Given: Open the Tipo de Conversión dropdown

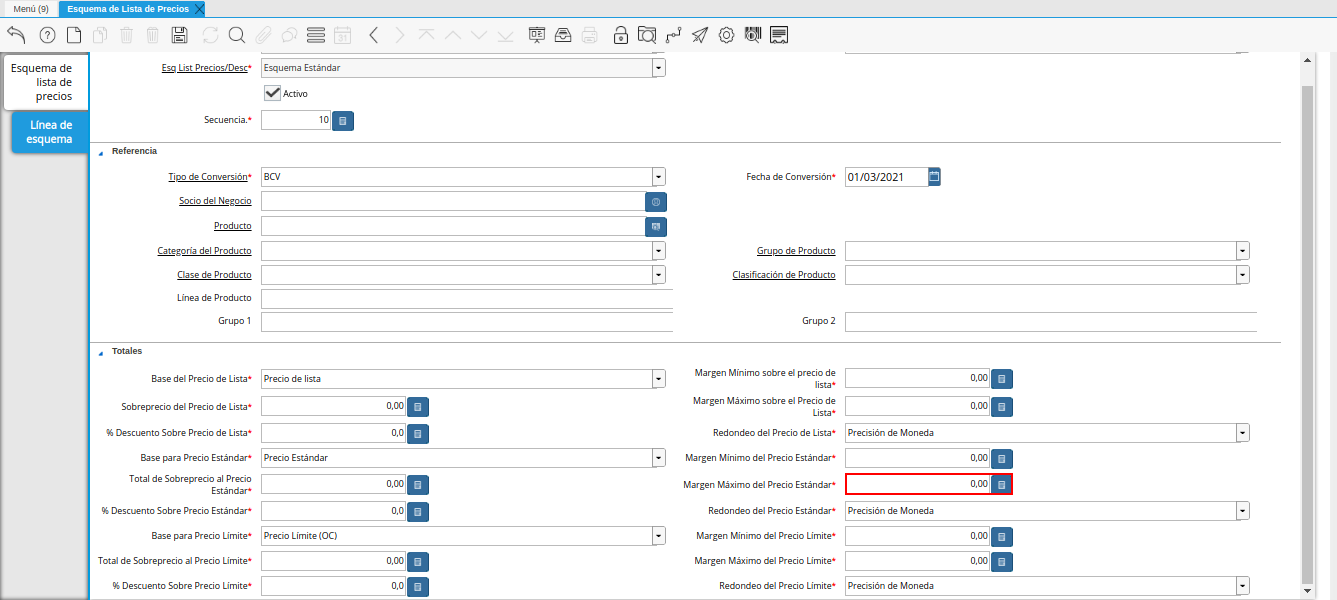Looking at the screenshot, I should point(658,177).
